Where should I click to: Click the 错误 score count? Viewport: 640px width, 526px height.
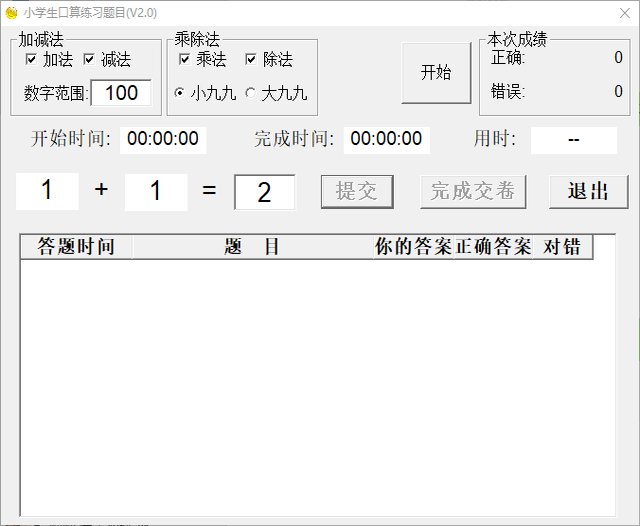click(x=618, y=91)
